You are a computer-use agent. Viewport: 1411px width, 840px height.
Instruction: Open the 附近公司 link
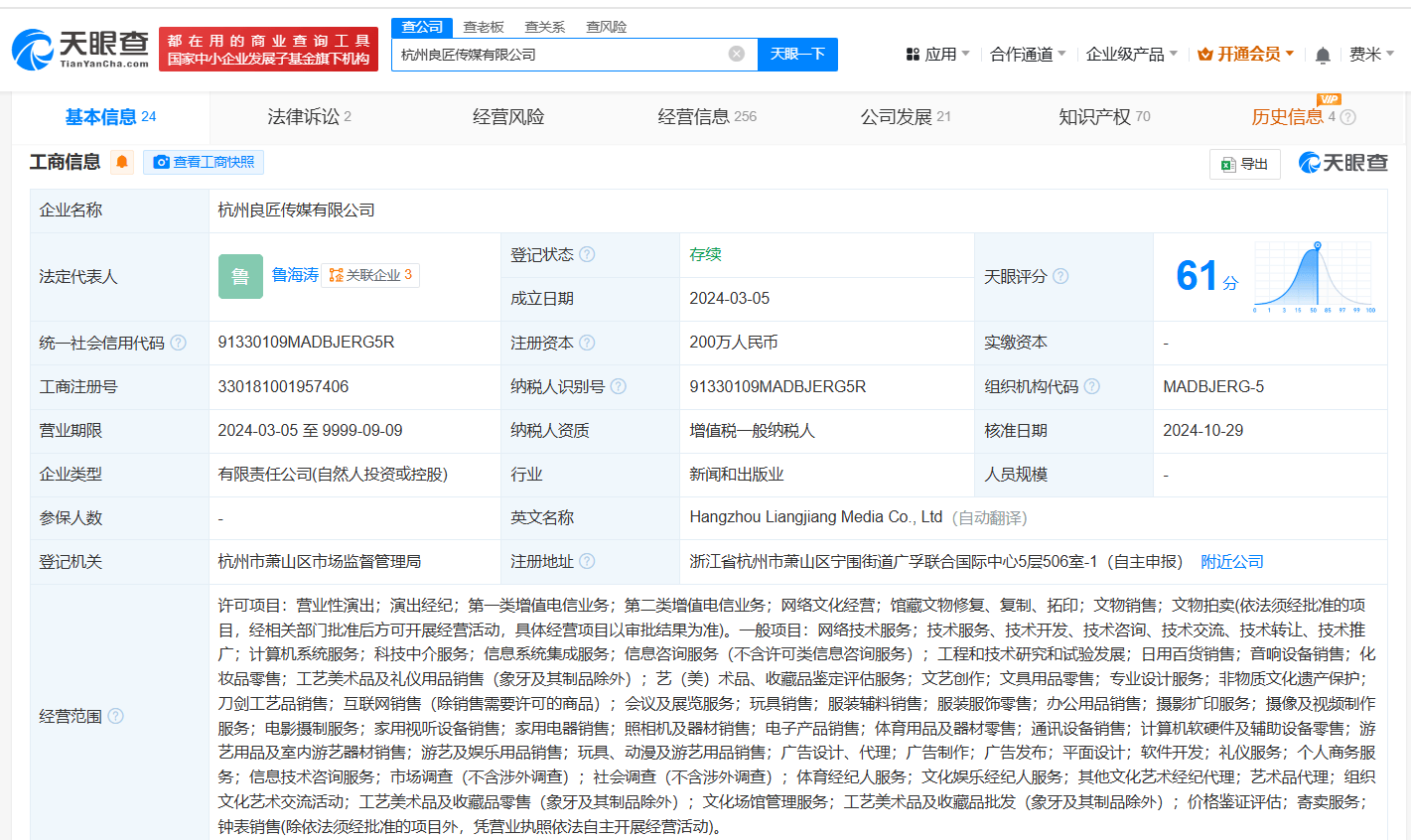tap(1232, 561)
